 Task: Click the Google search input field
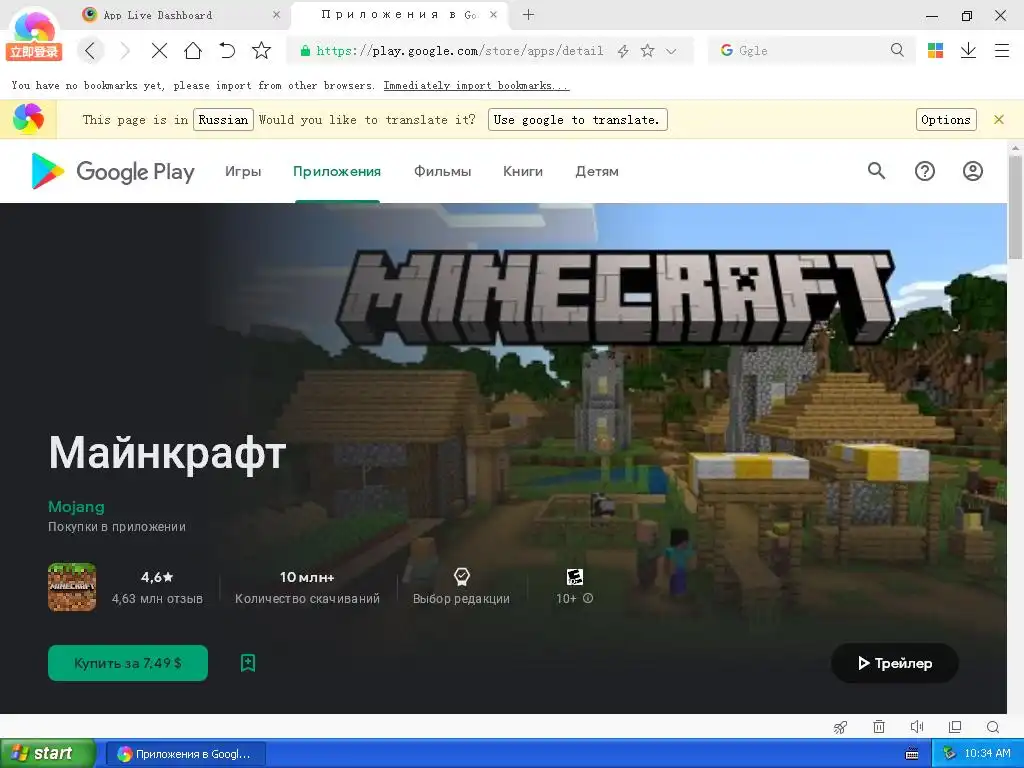(x=810, y=50)
